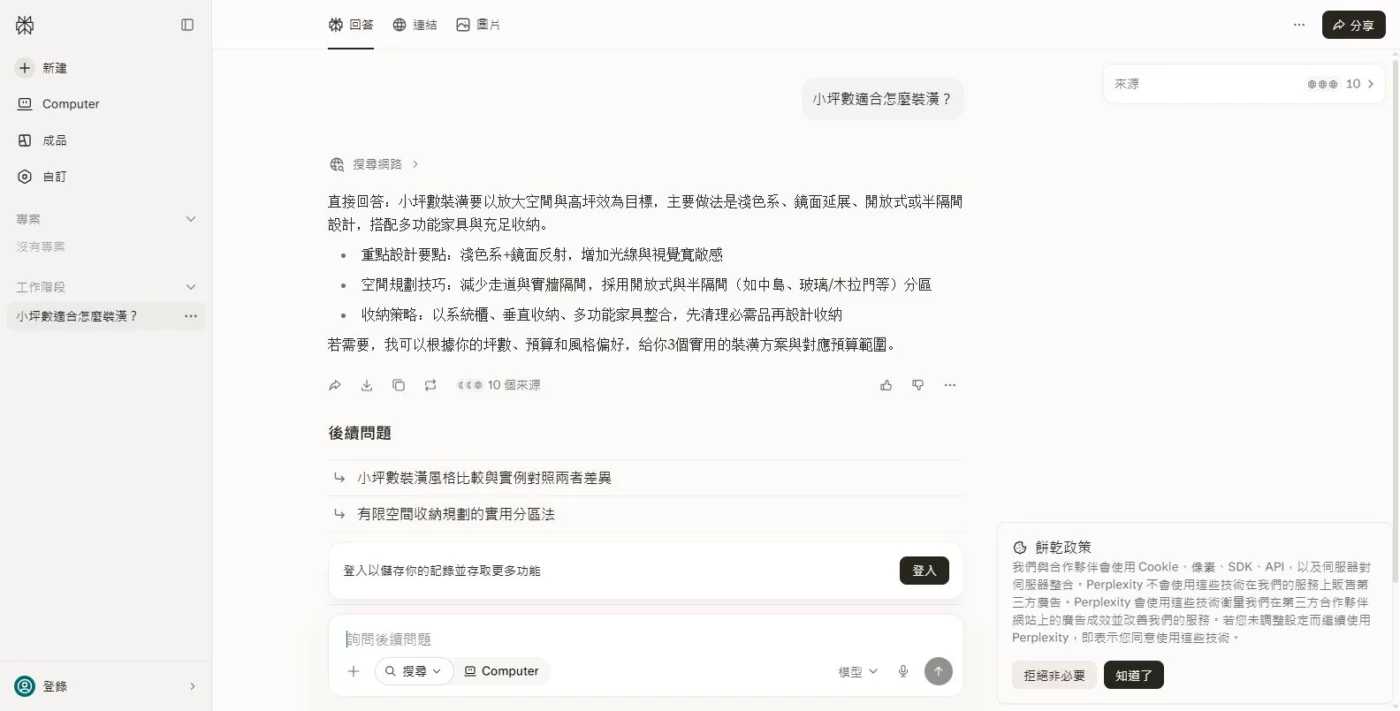This screenshot has height=711, width=1400.
Task: Open the 登錄 account row in the sidebar
Action: click(105, 686)
